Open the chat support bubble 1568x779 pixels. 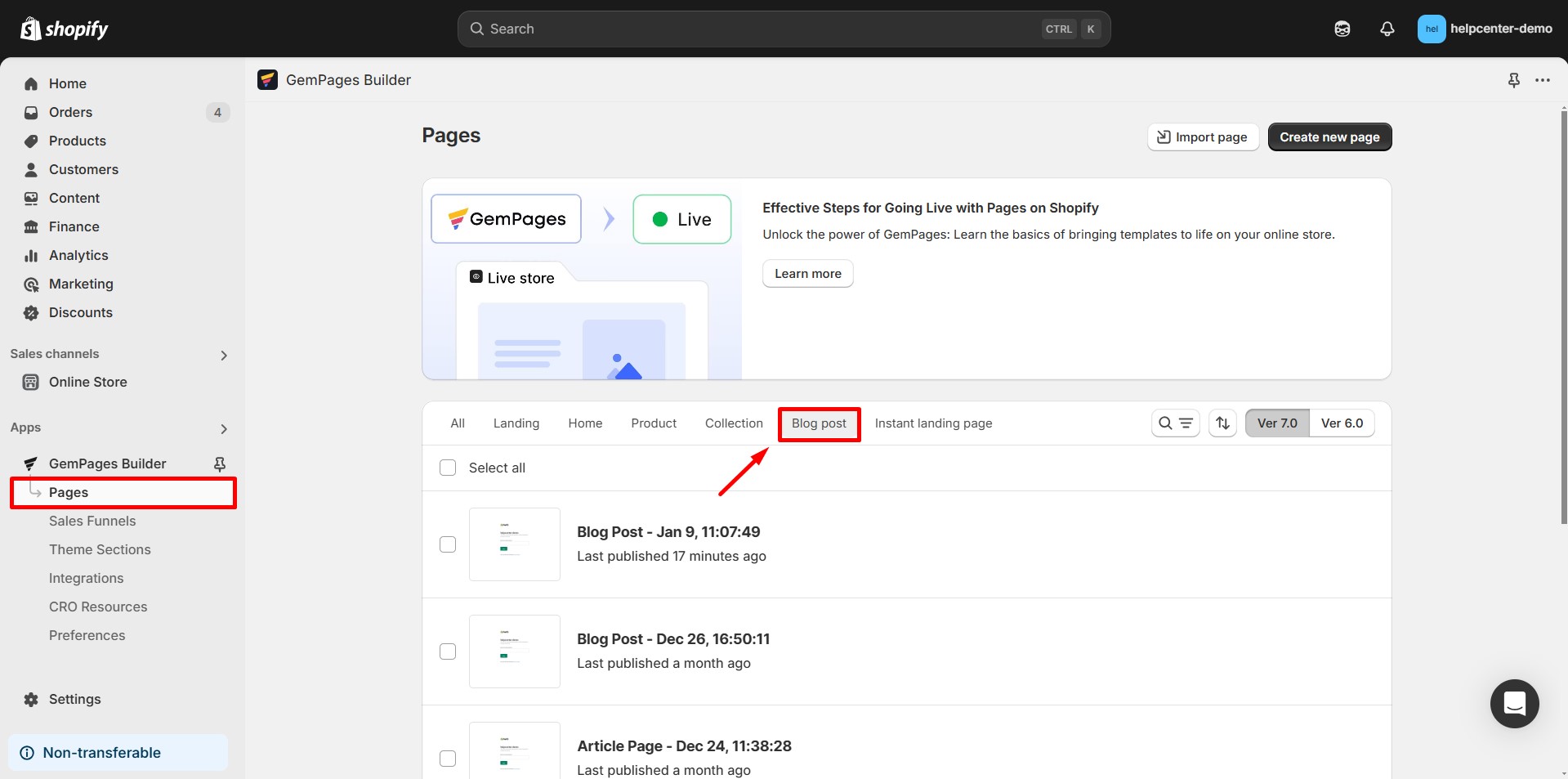[1514, 703]
